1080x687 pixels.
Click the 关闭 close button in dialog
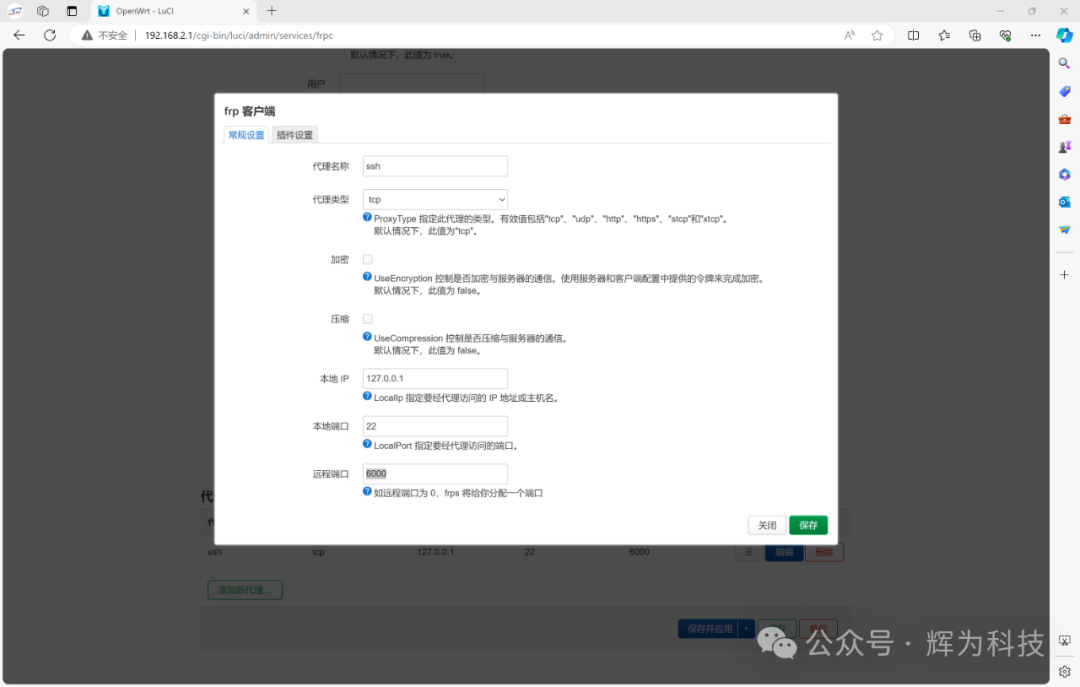[x=767, y=525]
